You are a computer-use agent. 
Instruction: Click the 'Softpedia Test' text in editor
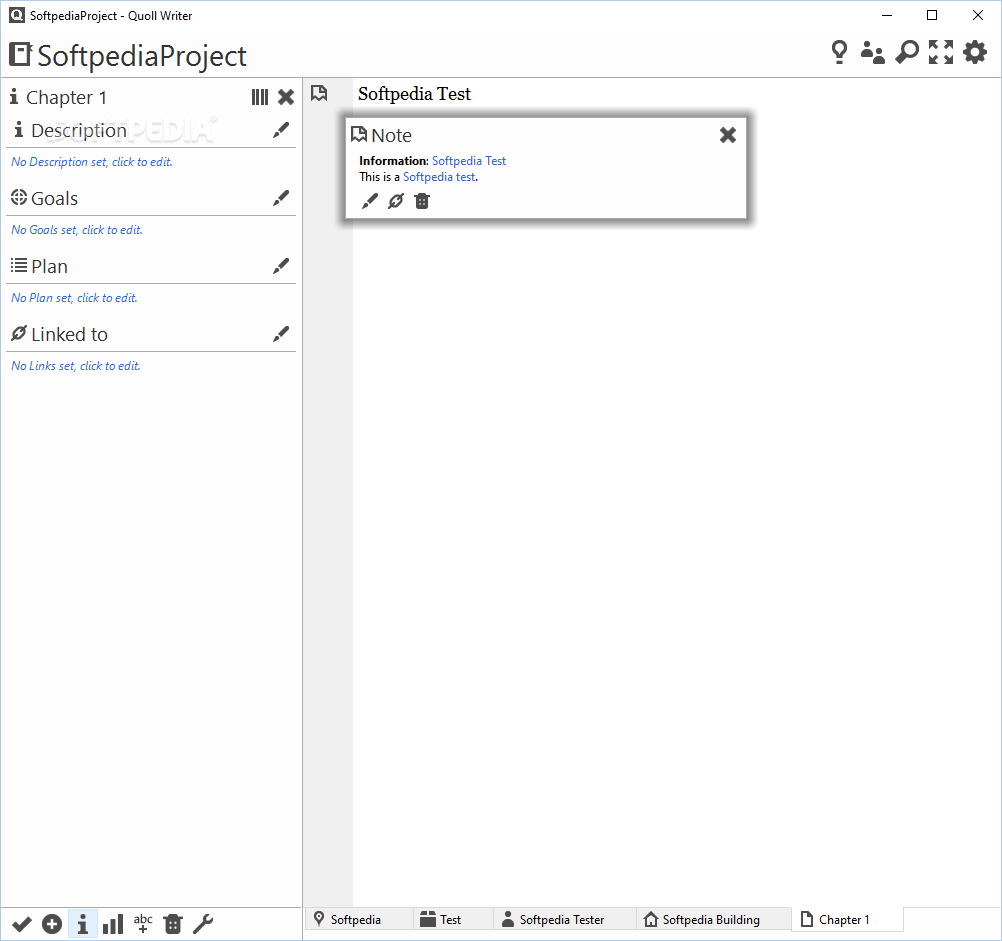414,94
